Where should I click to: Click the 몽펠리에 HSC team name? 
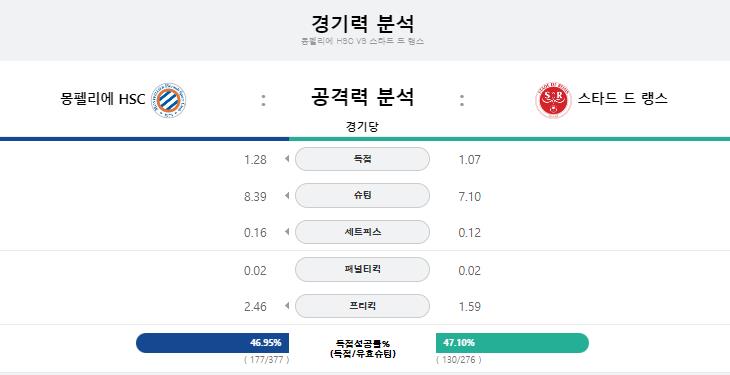103,99
